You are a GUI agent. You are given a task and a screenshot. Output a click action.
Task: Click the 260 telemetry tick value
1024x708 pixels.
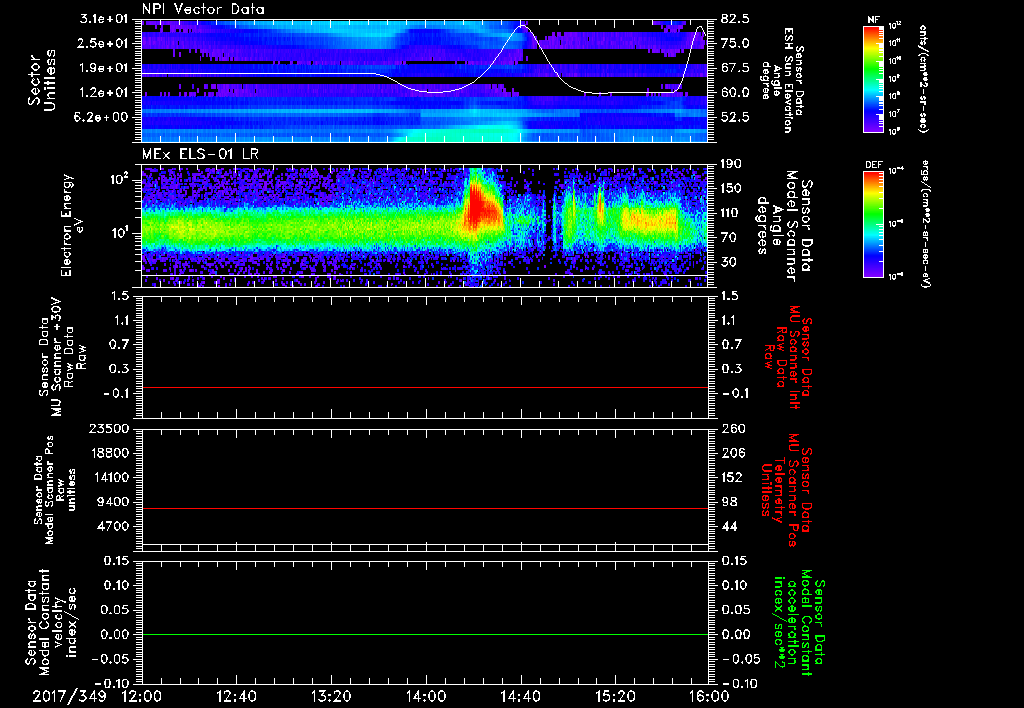click(x=732, y=428)
